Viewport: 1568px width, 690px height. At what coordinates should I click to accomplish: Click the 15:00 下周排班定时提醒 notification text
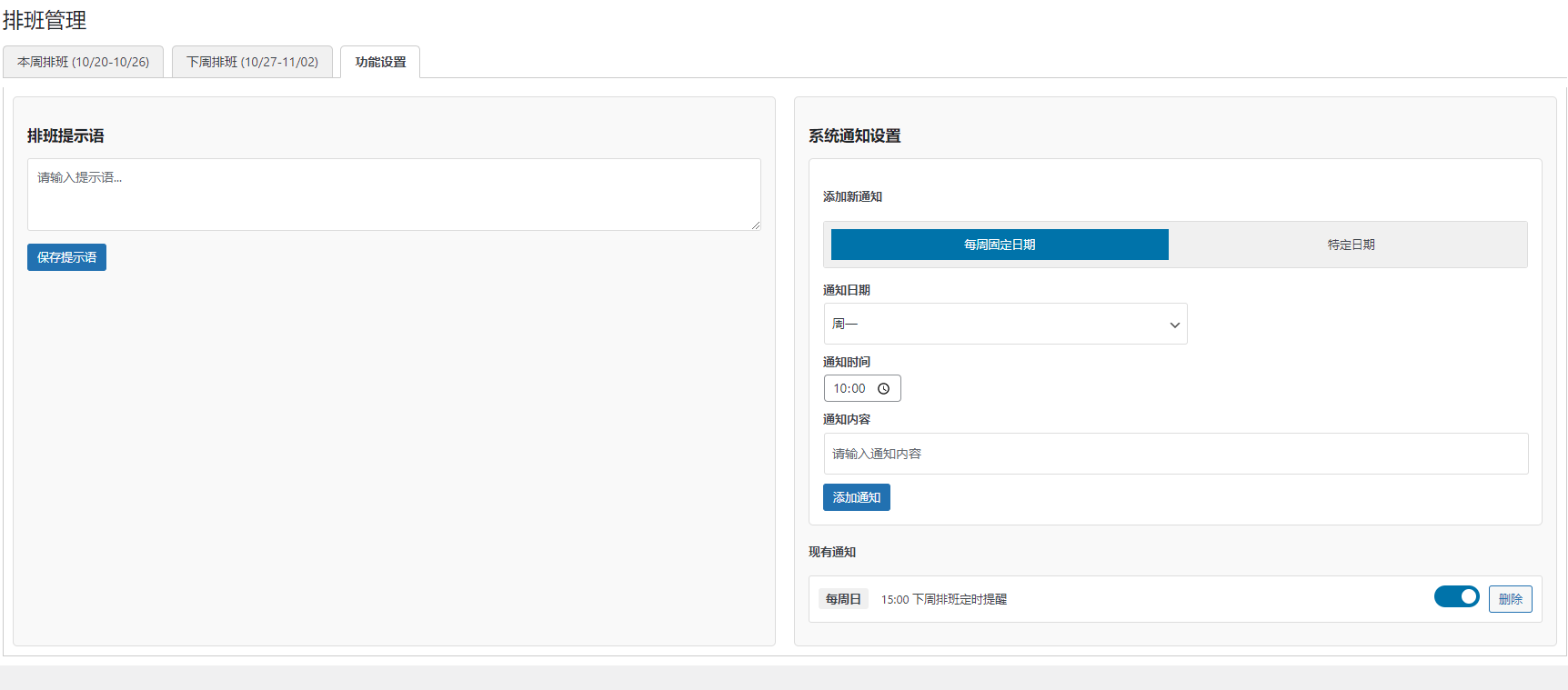[943, 599]
